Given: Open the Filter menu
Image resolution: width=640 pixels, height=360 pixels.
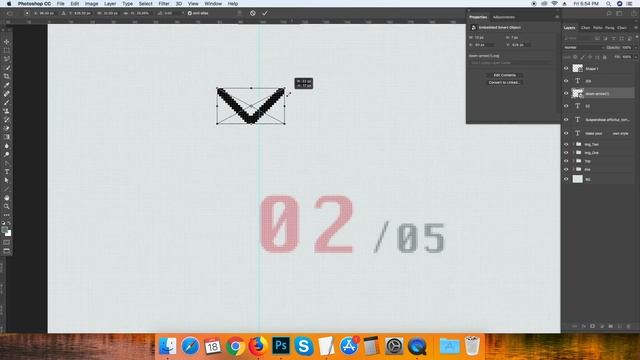Looking at the screenshot, I should 164,4.
